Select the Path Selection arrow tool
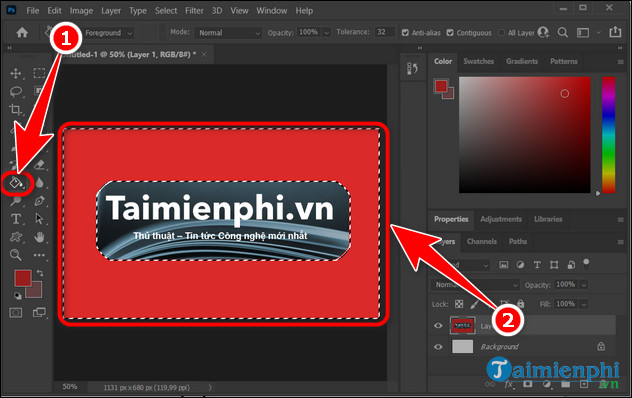The height and width of the screenshot is (398, 632). point(39,219)
